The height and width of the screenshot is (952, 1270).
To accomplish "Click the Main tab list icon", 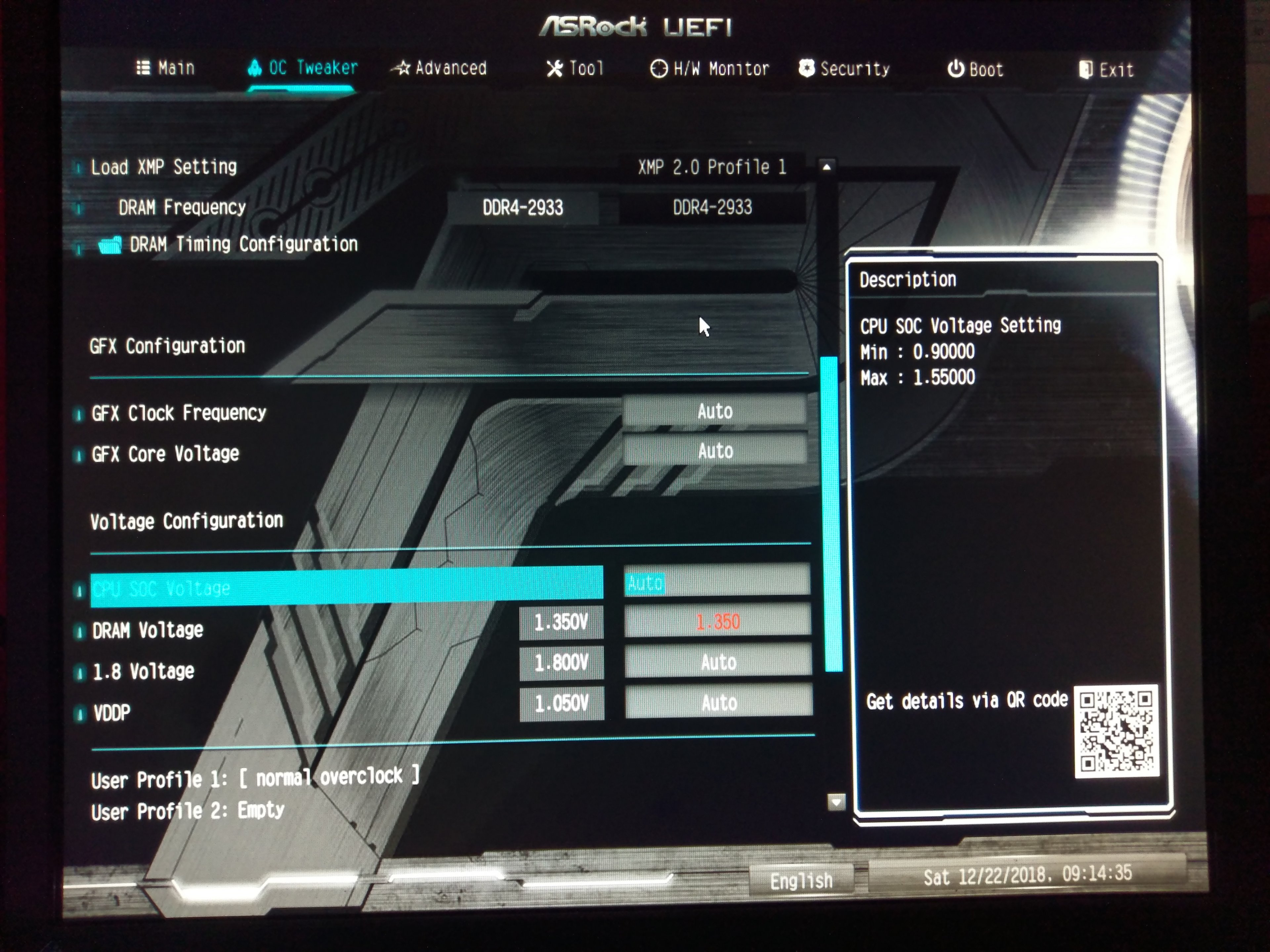I will tap(143, 68).
